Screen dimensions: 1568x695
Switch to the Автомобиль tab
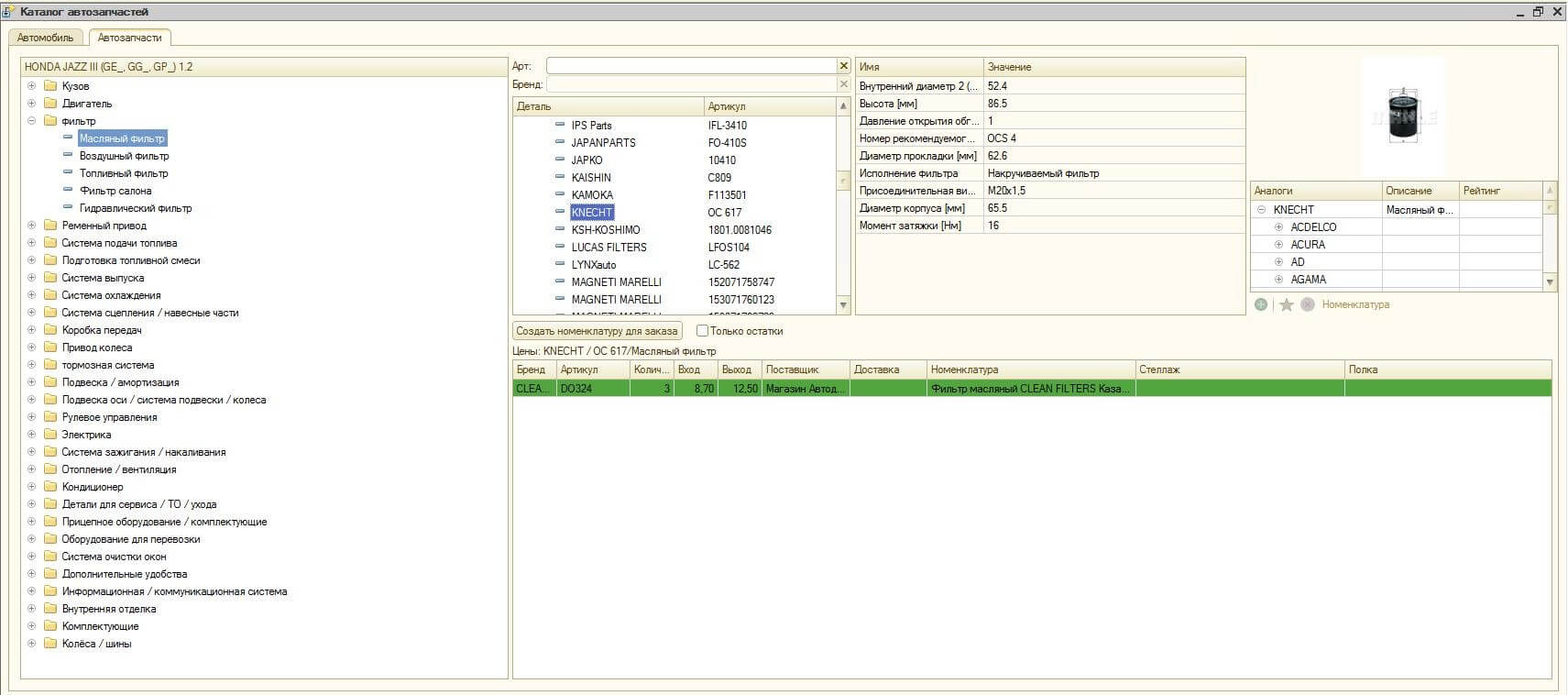(x=45, y=38)
